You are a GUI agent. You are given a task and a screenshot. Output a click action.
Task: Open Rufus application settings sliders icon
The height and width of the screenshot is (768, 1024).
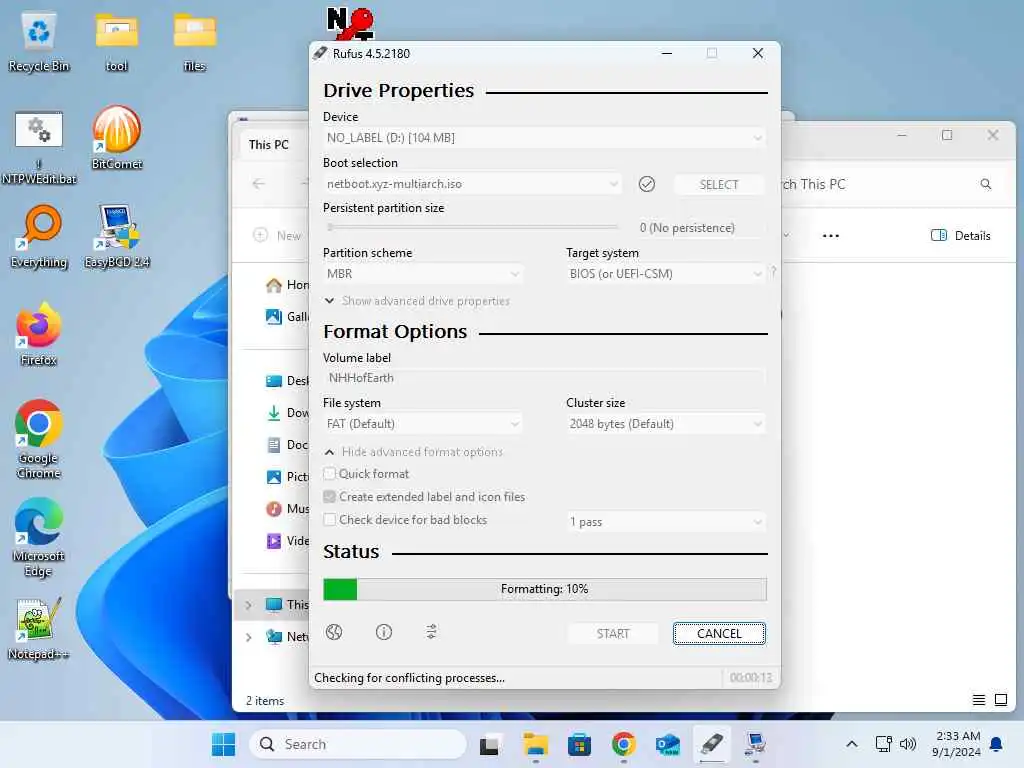pyautogui.click(x=431, y=632)
